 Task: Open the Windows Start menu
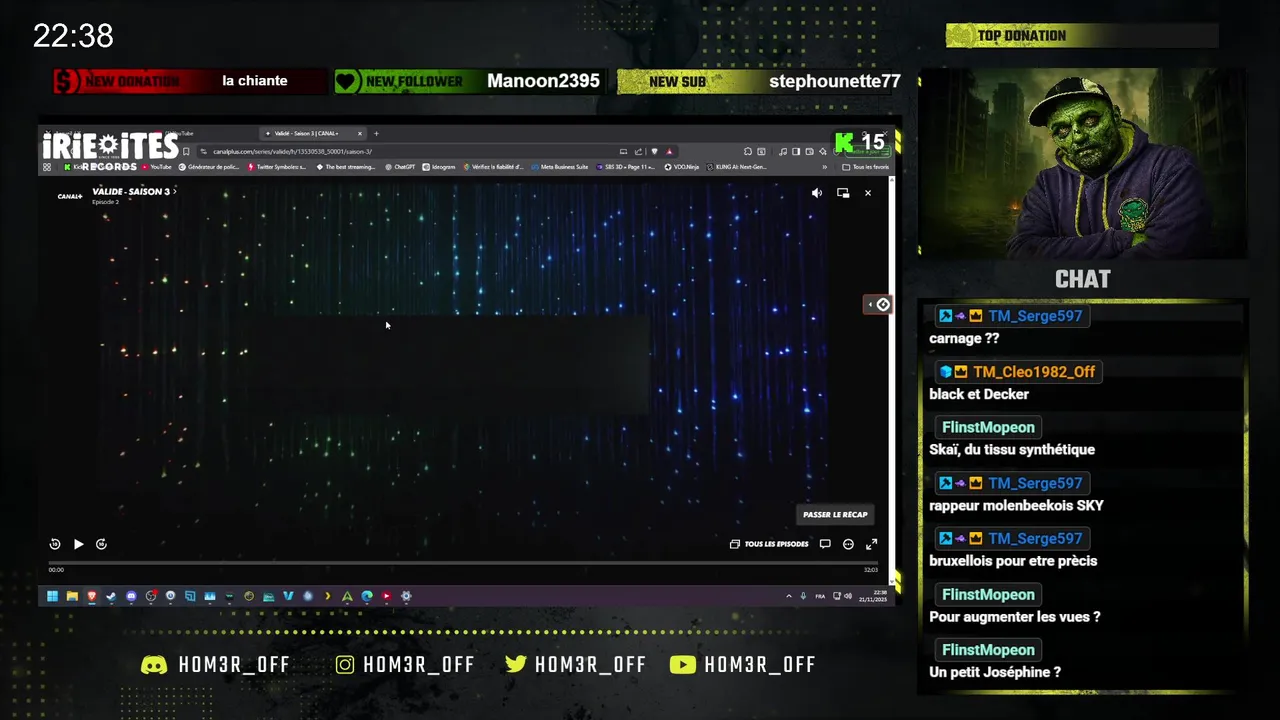52,596
